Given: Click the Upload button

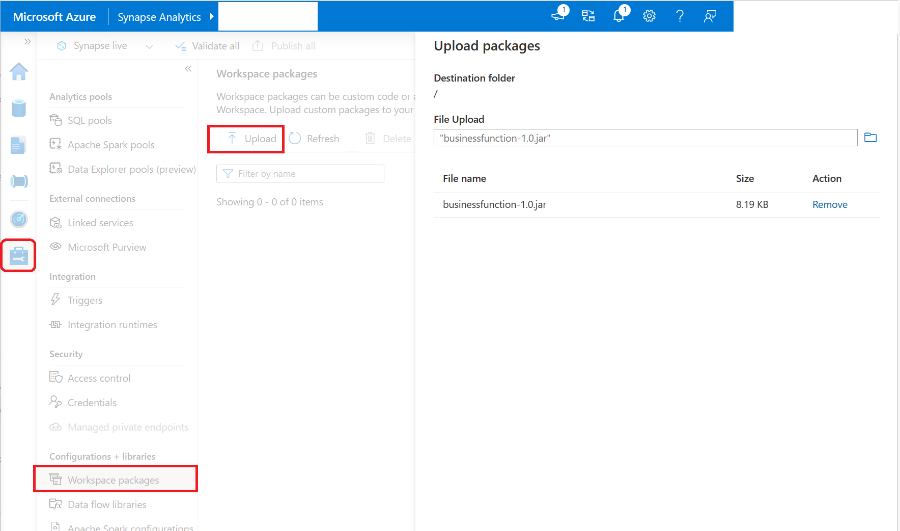Looking at the screenshot, I should (x=246, y=139).
